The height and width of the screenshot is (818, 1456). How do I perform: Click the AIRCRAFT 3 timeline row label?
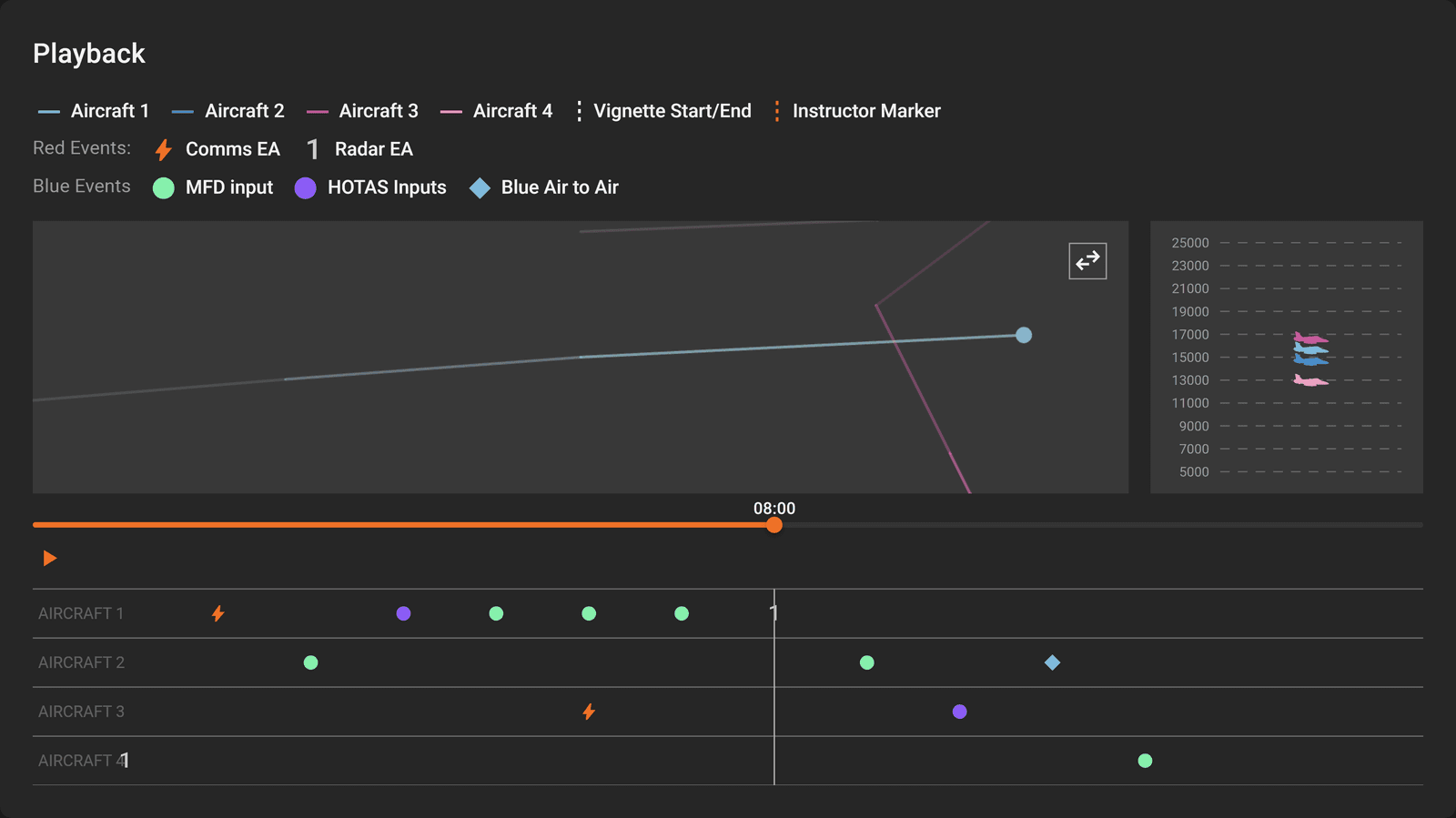click(81, 712)
